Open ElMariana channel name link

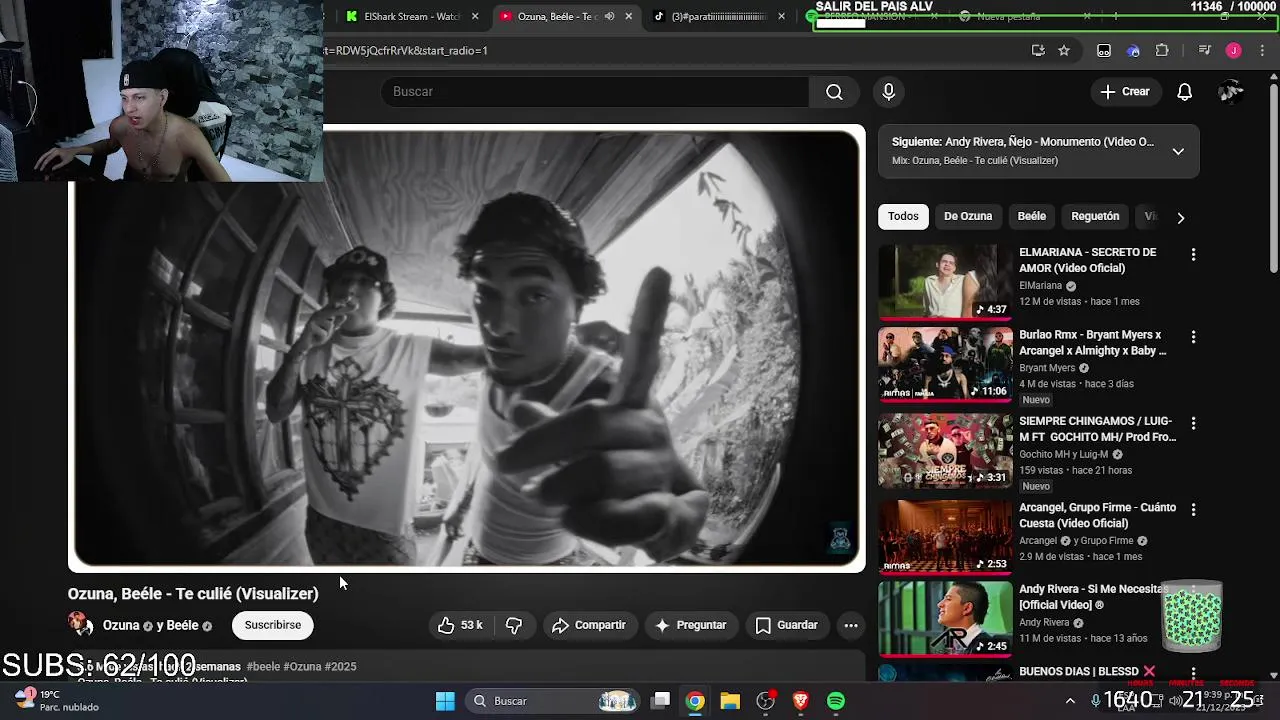click(1040, 286)
